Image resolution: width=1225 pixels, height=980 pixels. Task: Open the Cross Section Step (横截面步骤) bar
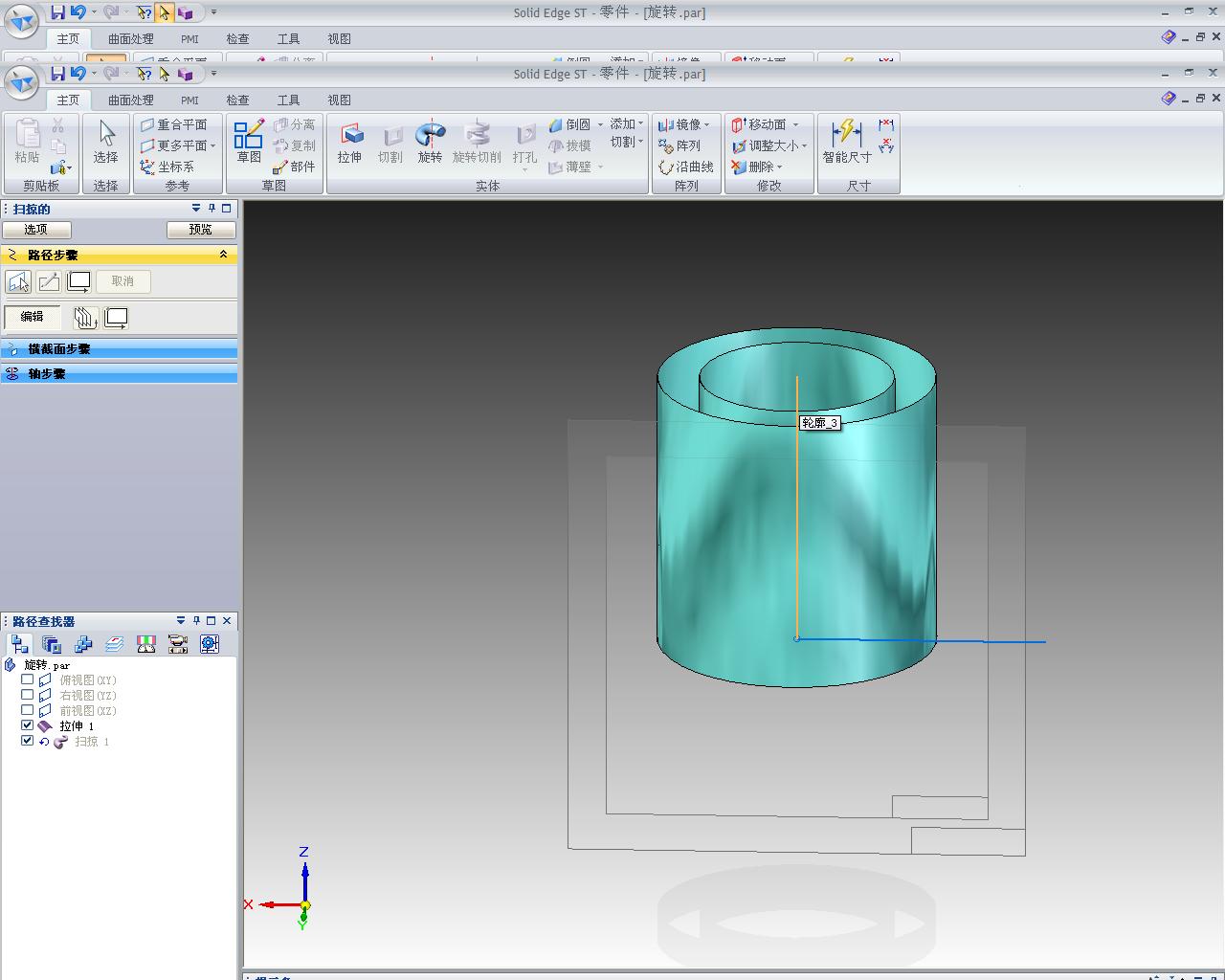[x=120, y=349]
